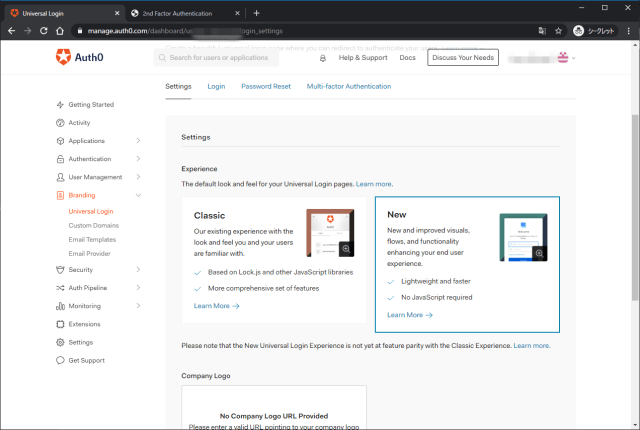Click the New login preview thumbnail
Screen dimensions: 640x430
point(523,237)
